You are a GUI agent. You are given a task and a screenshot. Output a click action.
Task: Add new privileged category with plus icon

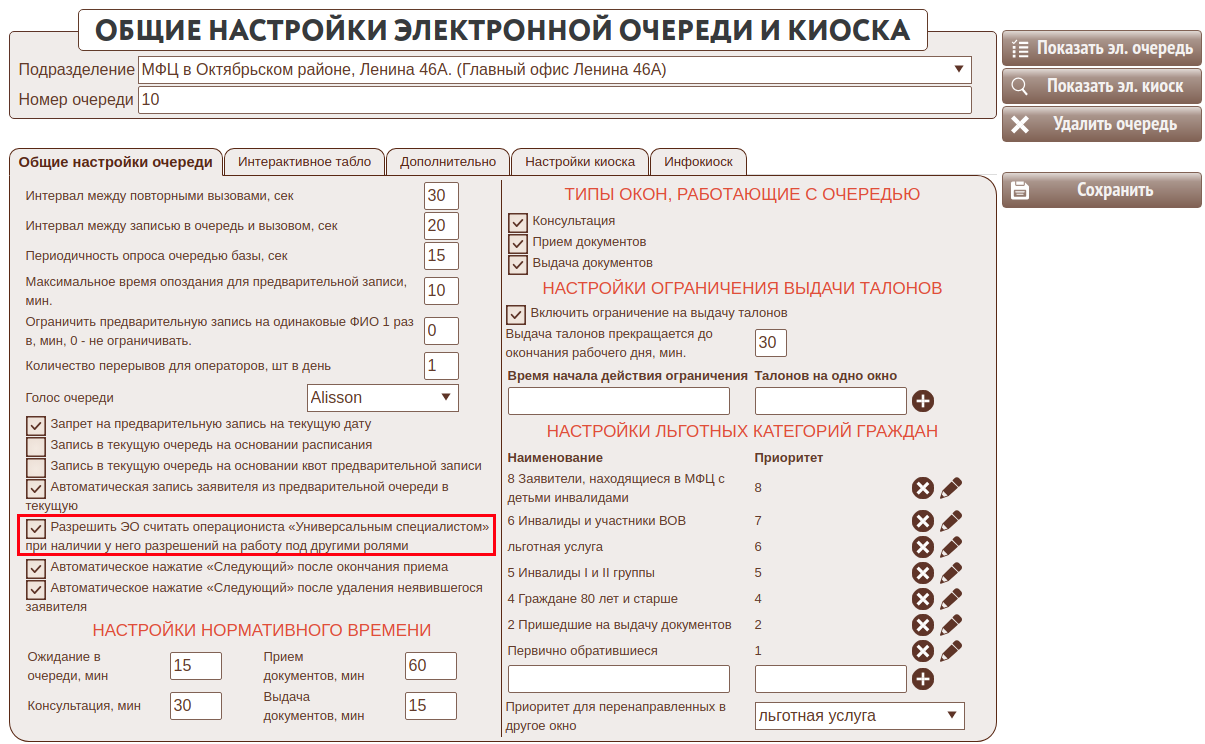click(922, 679)
